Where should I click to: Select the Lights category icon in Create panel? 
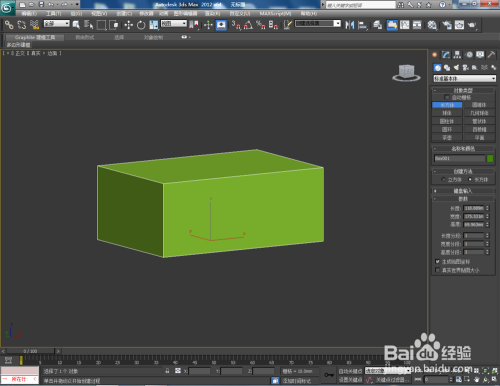click(456, 68)
